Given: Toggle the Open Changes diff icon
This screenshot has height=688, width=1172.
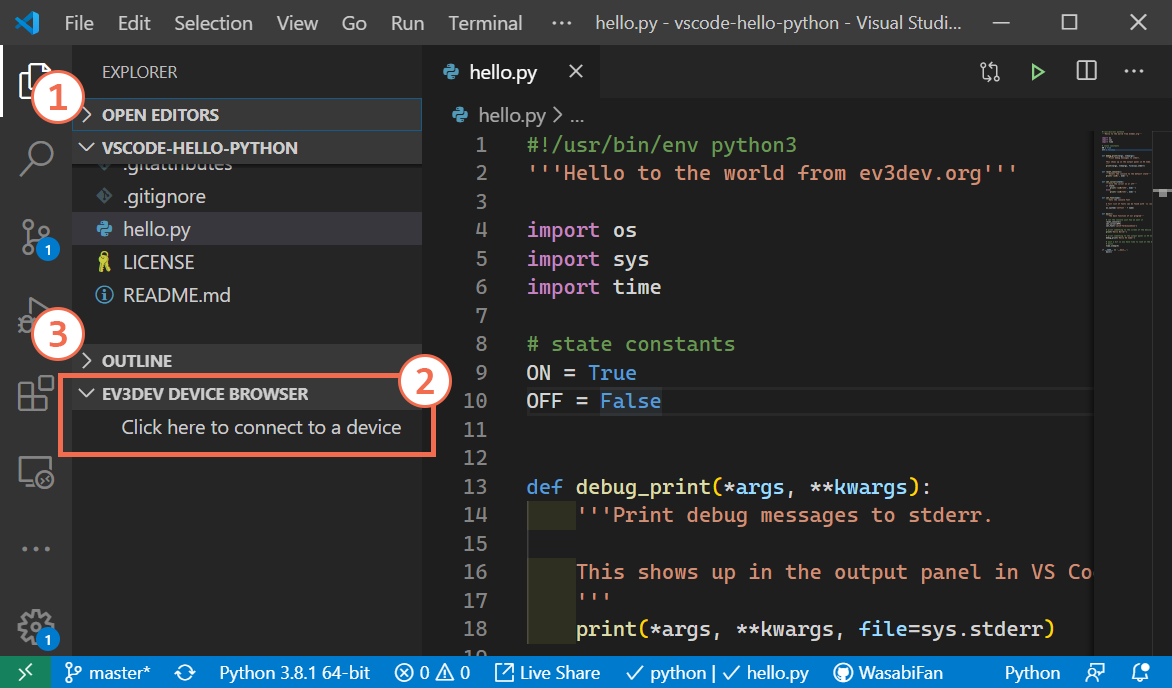Looking at the screenshot, I should click(x=989, y=71).
